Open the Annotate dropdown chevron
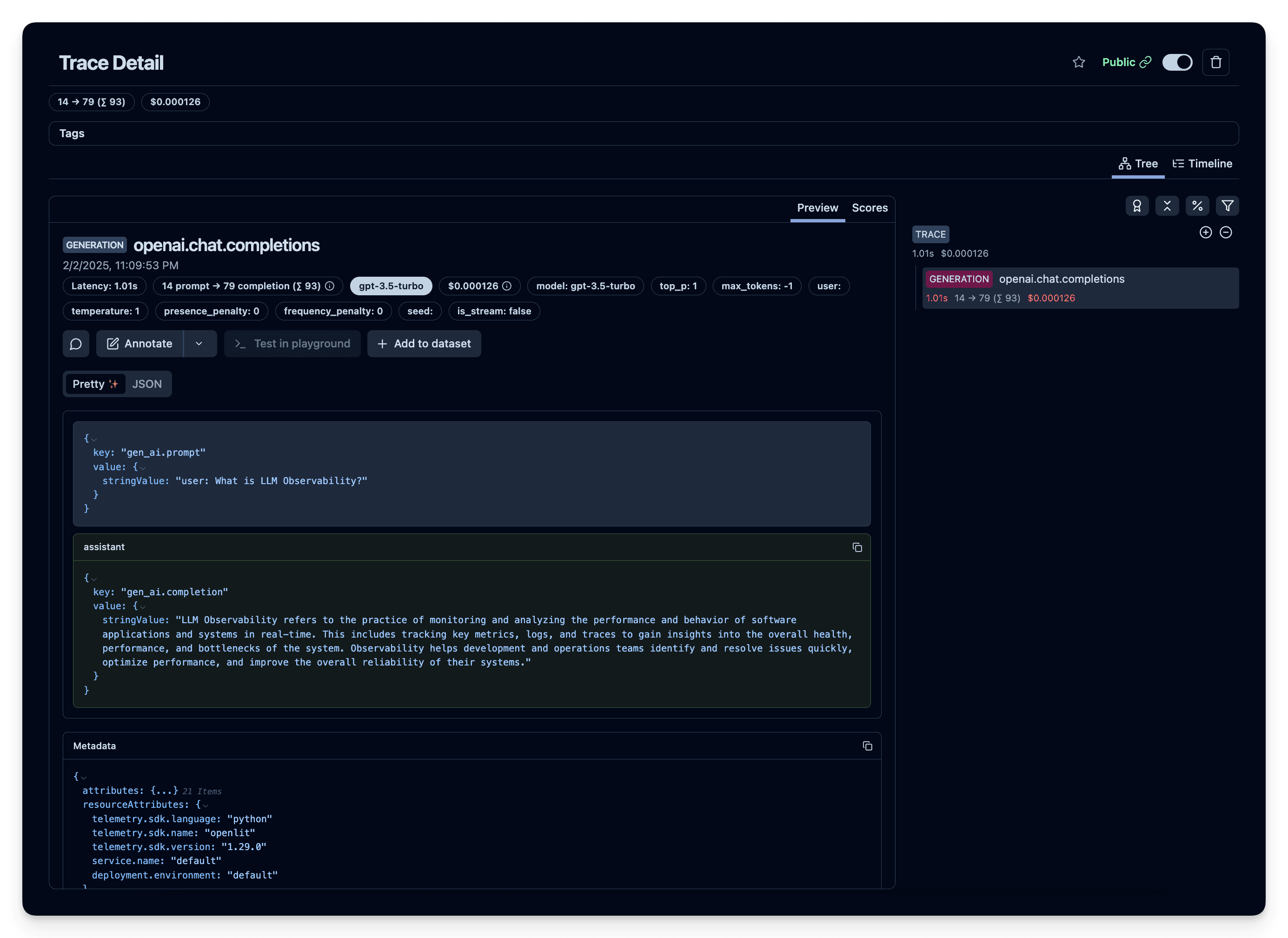The image size is (1288, 938). click(199, 344)
